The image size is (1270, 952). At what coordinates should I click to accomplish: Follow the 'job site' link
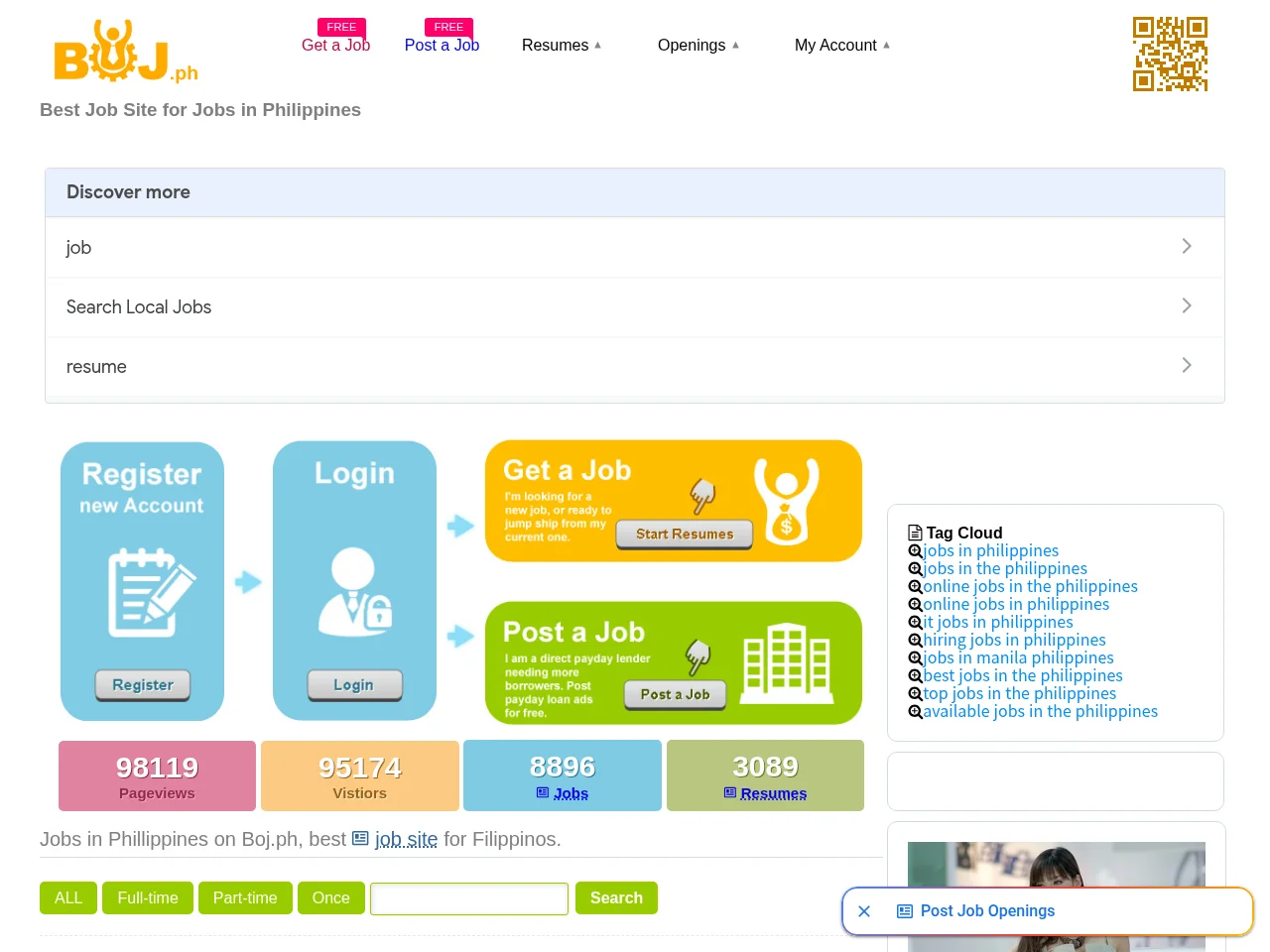406,839
